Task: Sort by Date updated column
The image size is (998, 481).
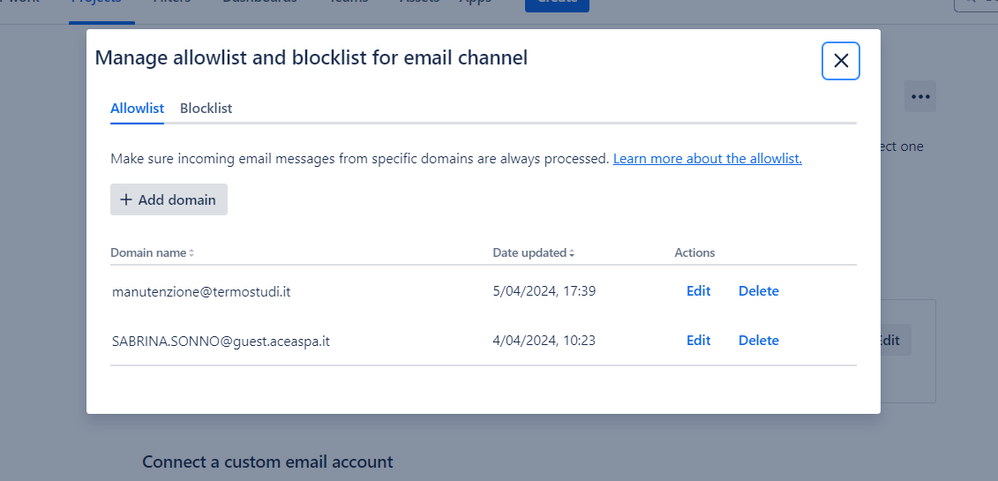Action: (x=533, y=253)
